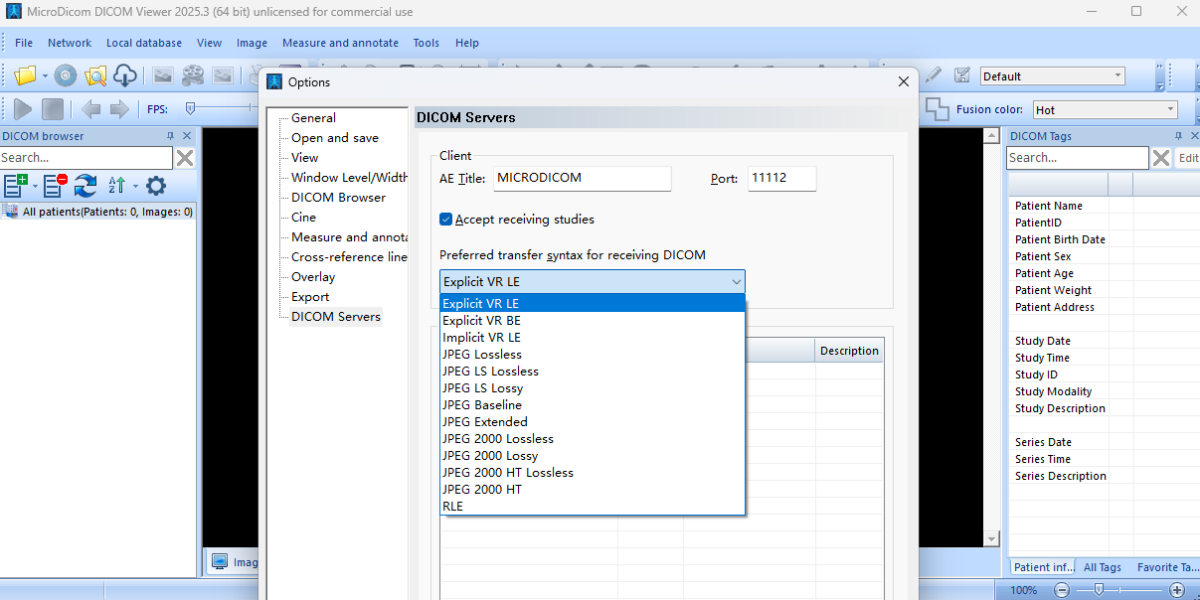Select Cine in the Options tree
1200x600 pixels.
click(x=303, y=217)
